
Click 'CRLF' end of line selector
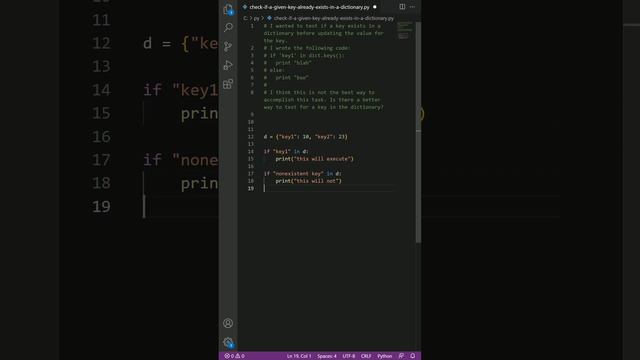click(366, 356)
